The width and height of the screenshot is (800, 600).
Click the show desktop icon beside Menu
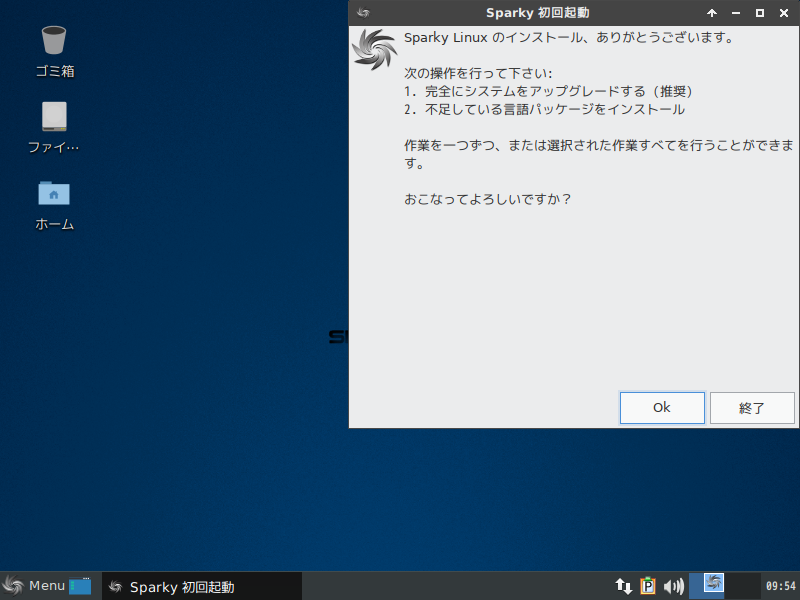pos(80,586)
